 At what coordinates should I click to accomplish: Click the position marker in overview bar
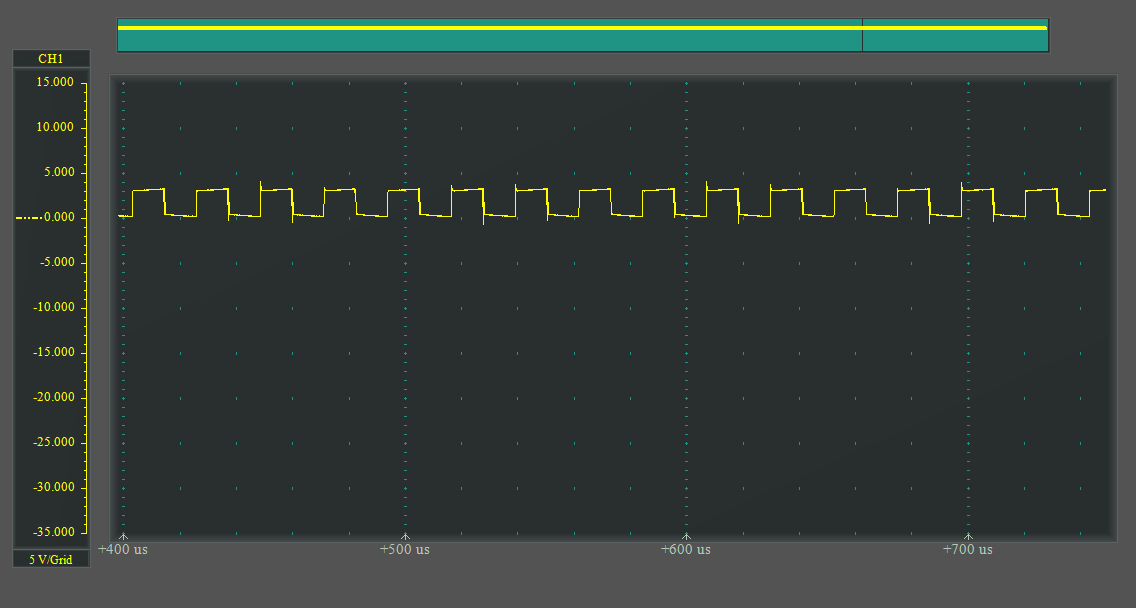tap(862, 35)
